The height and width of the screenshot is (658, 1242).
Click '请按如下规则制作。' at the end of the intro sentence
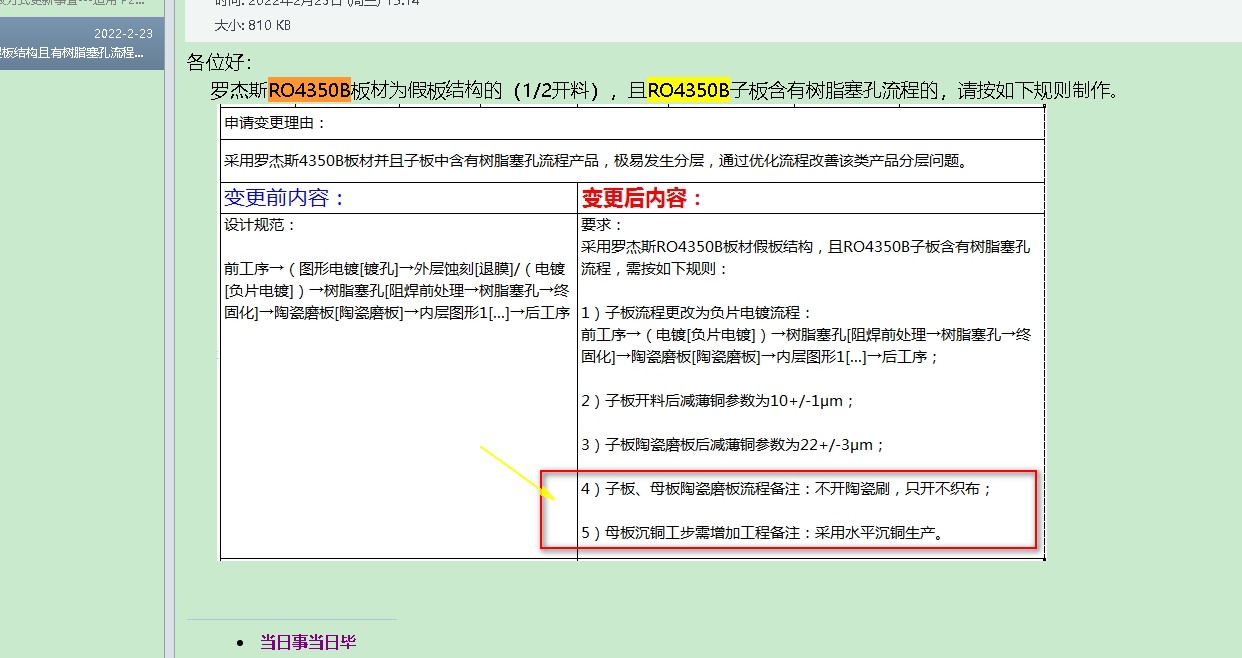point(1037,91)
